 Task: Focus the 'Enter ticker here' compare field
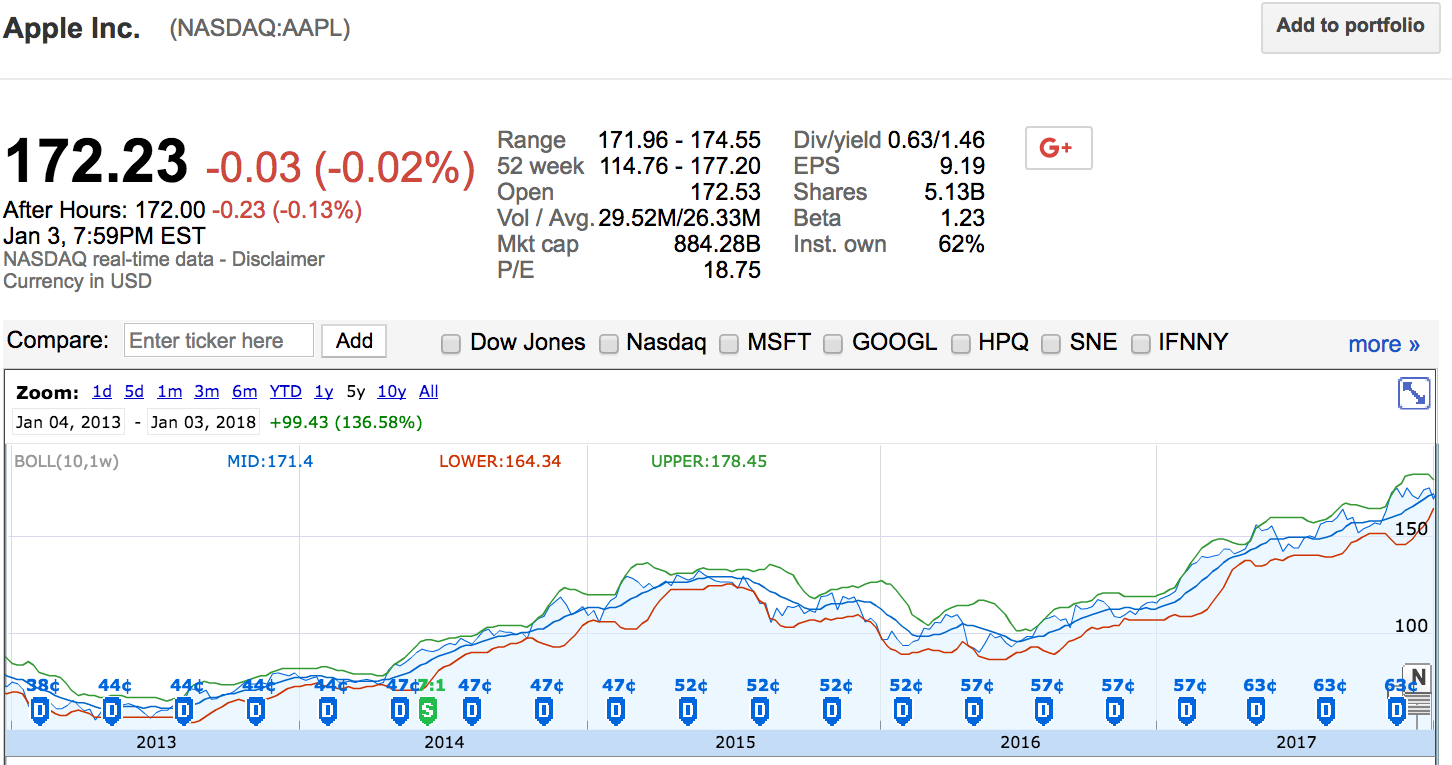pyautogui.click(x=219, y=341)
